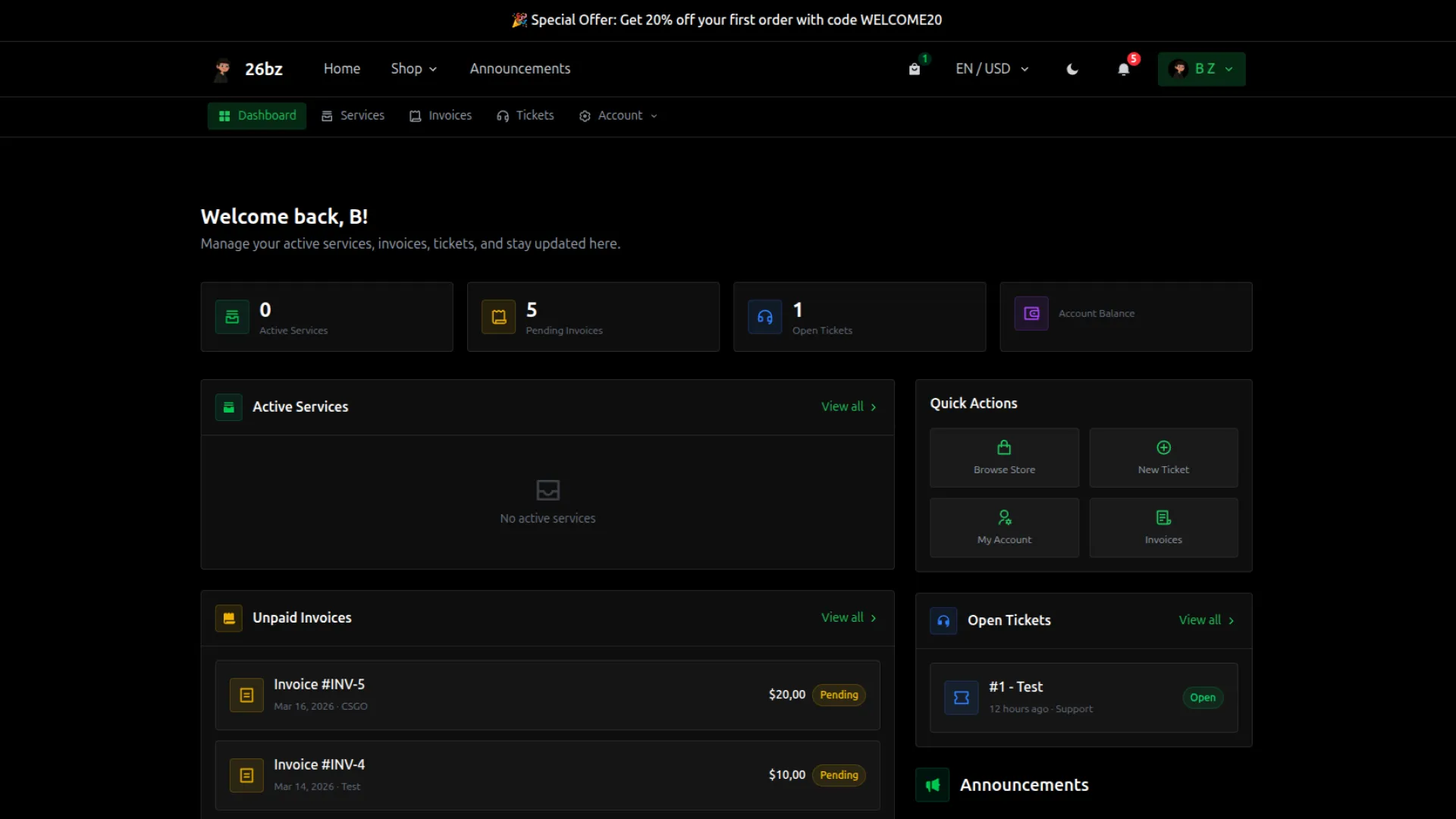Viewport: 1456px width, 819px height.
Task: Expand the BZ user menu
Action: pyautogui.click(x=1201, y=69)
